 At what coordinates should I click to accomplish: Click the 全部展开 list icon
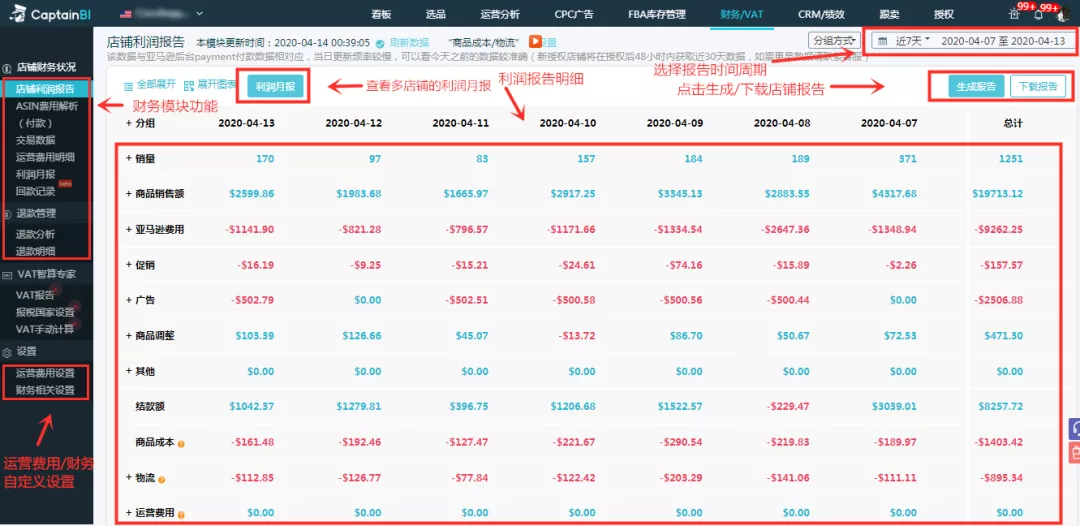coord(128,86)
